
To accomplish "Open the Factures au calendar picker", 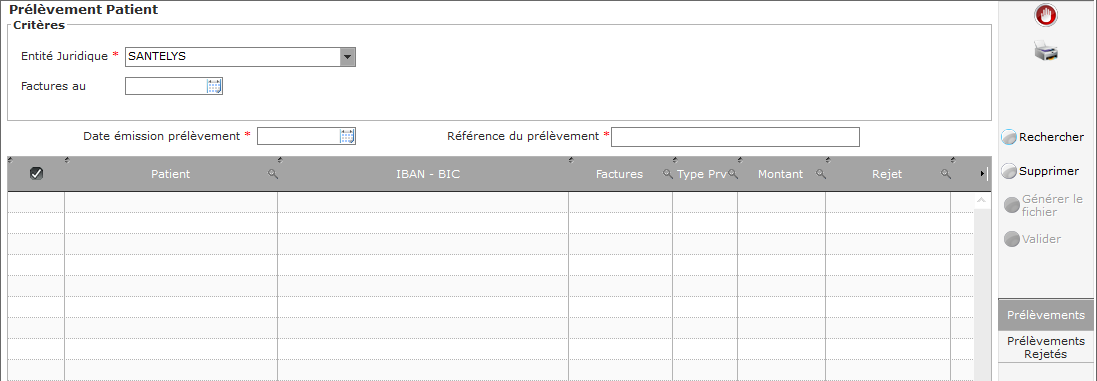I will 214,86.
